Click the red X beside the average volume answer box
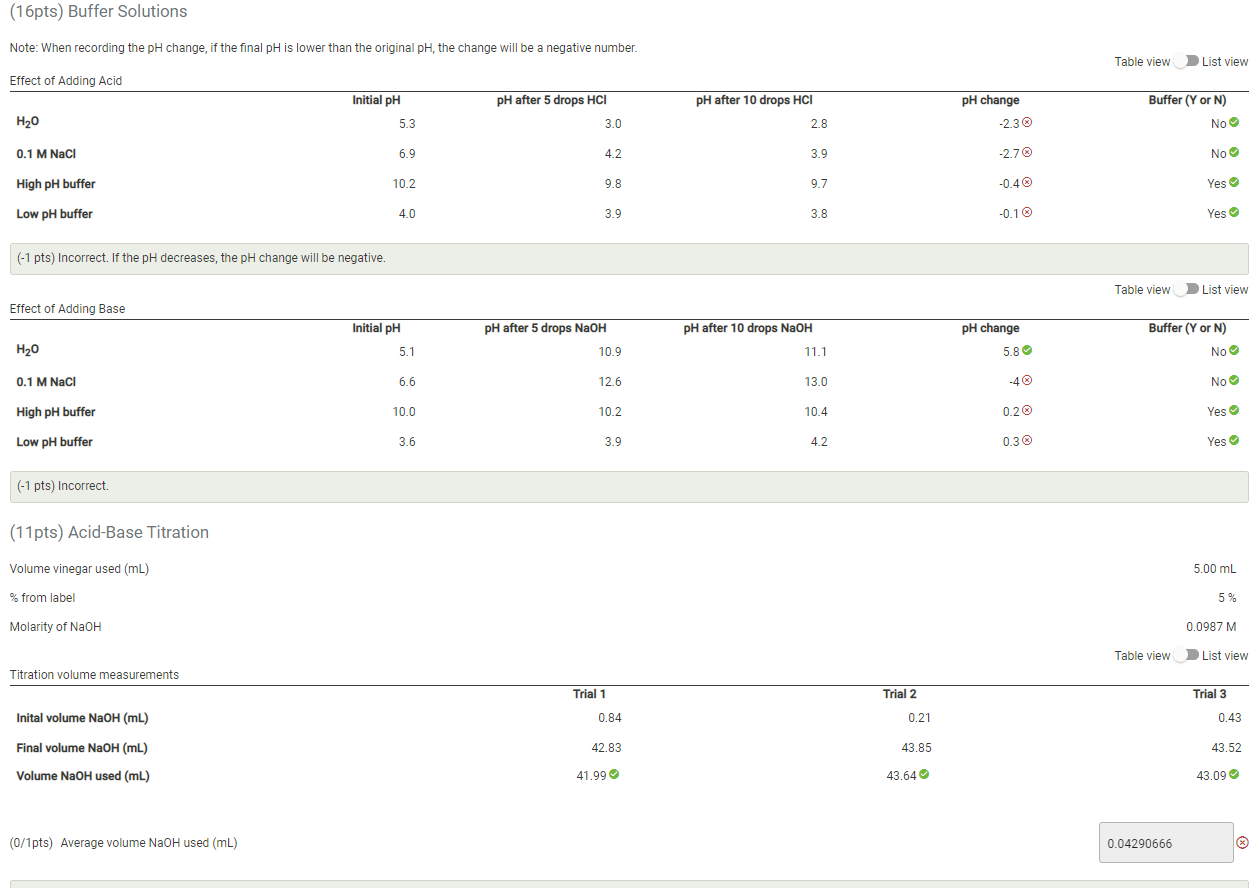Screen dimensions: 1260x888 tap(1245, 843)
